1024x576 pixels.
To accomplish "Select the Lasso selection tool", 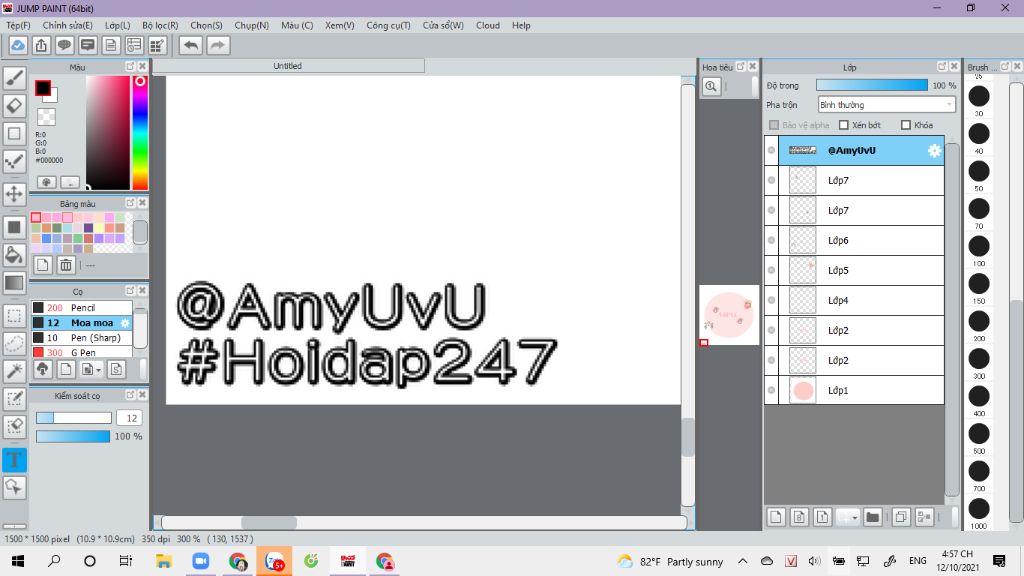I will 14,344.
